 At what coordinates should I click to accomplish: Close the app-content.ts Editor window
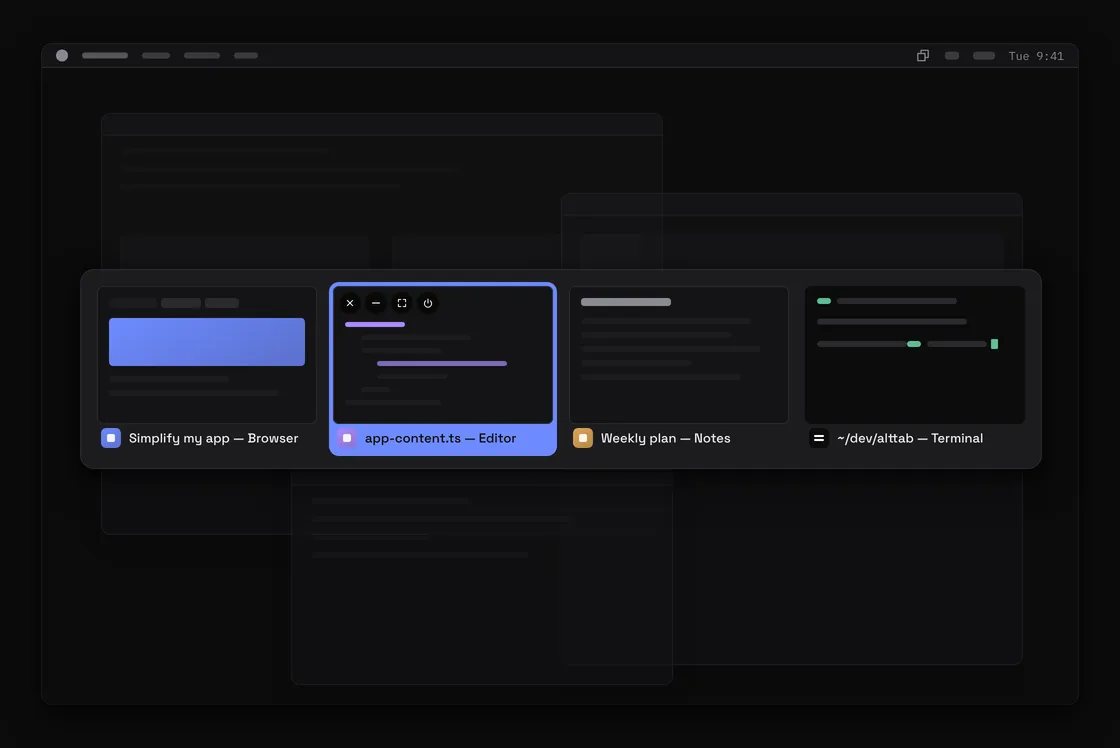point(350,303)
